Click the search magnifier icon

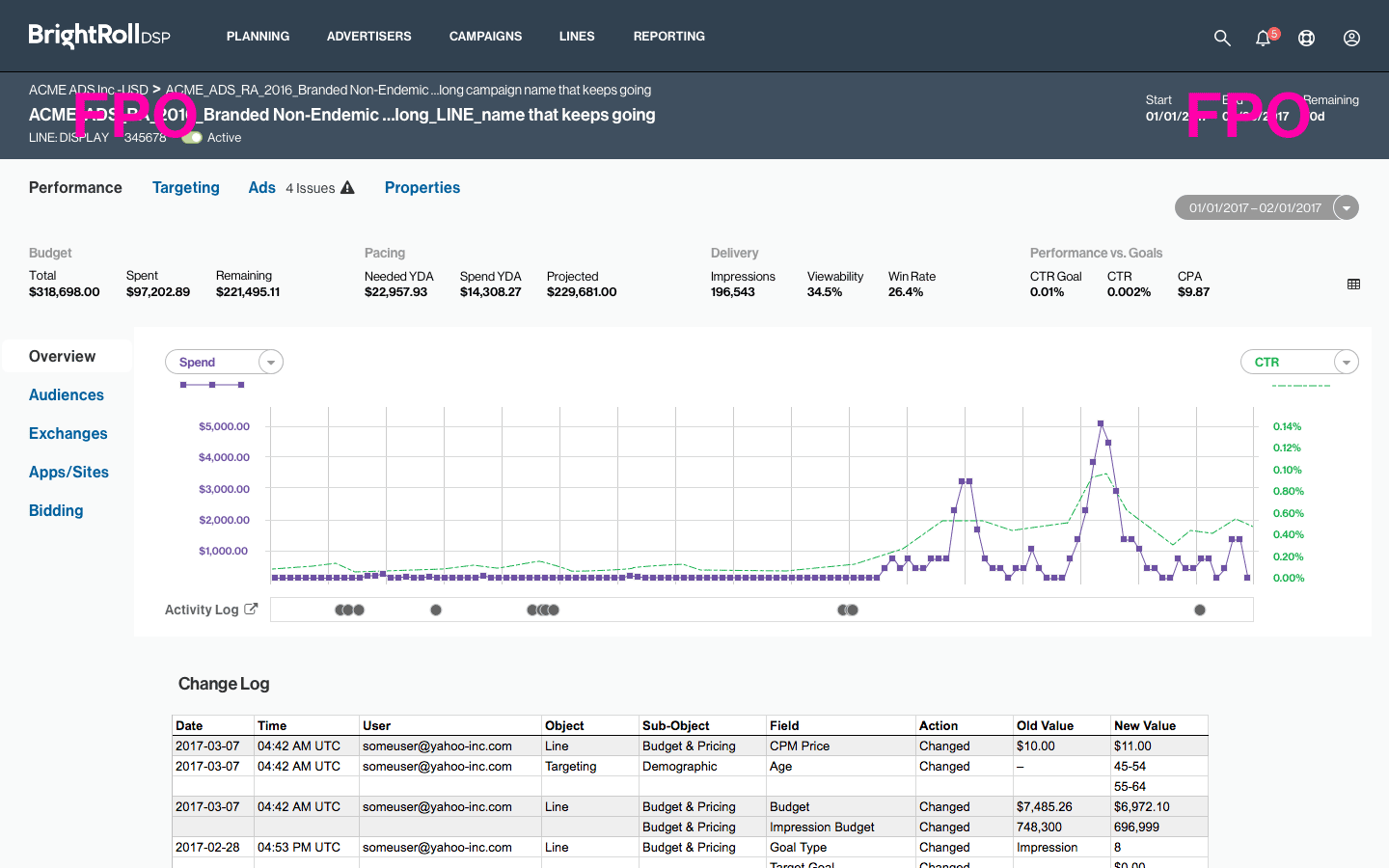[x=1222, y=38]
